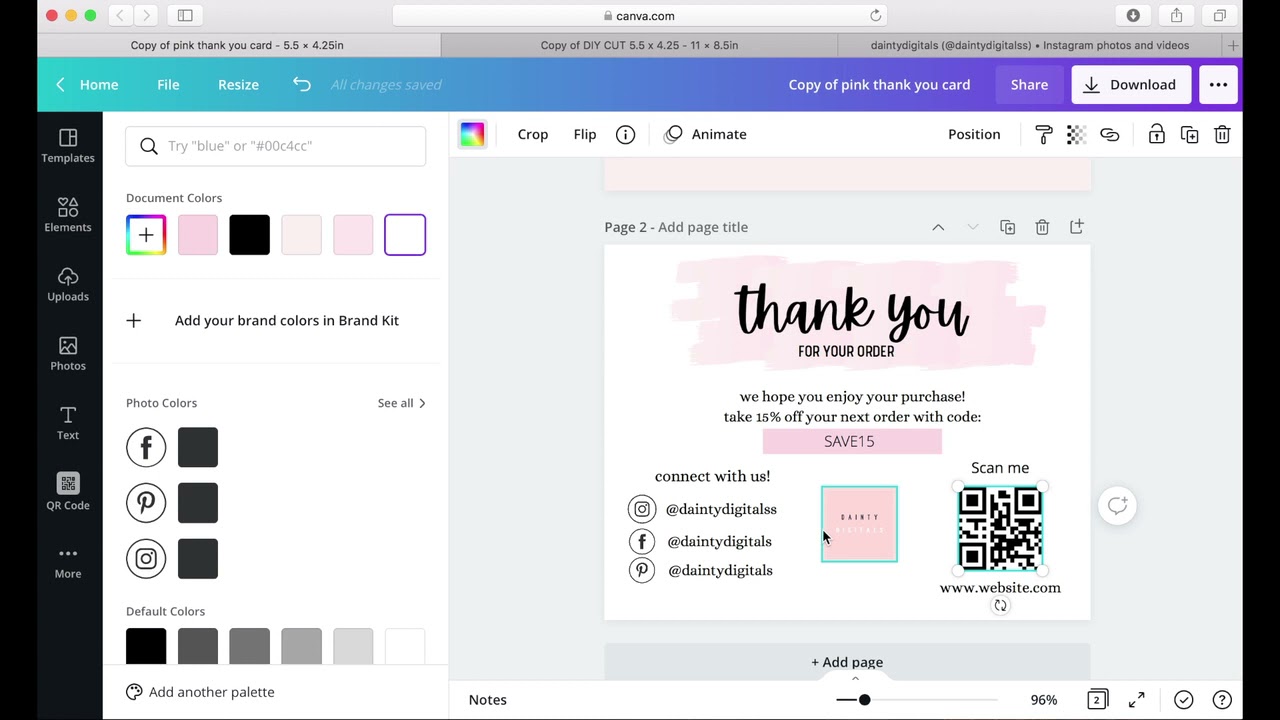The width and height of the screenshot is (1280, 720).
Task: Add a new document color swatch
Action: click(146, 235)
